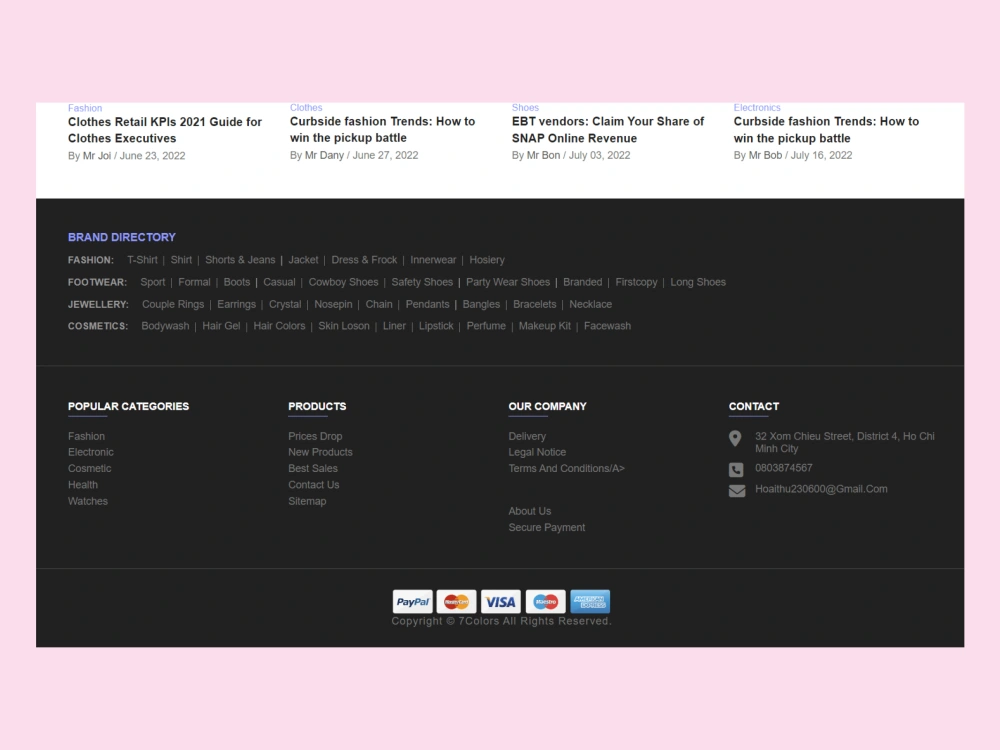Viewport: 1000px width, 750px height.
Task: Select Cosmetic popular category
Action: [89, 468]
